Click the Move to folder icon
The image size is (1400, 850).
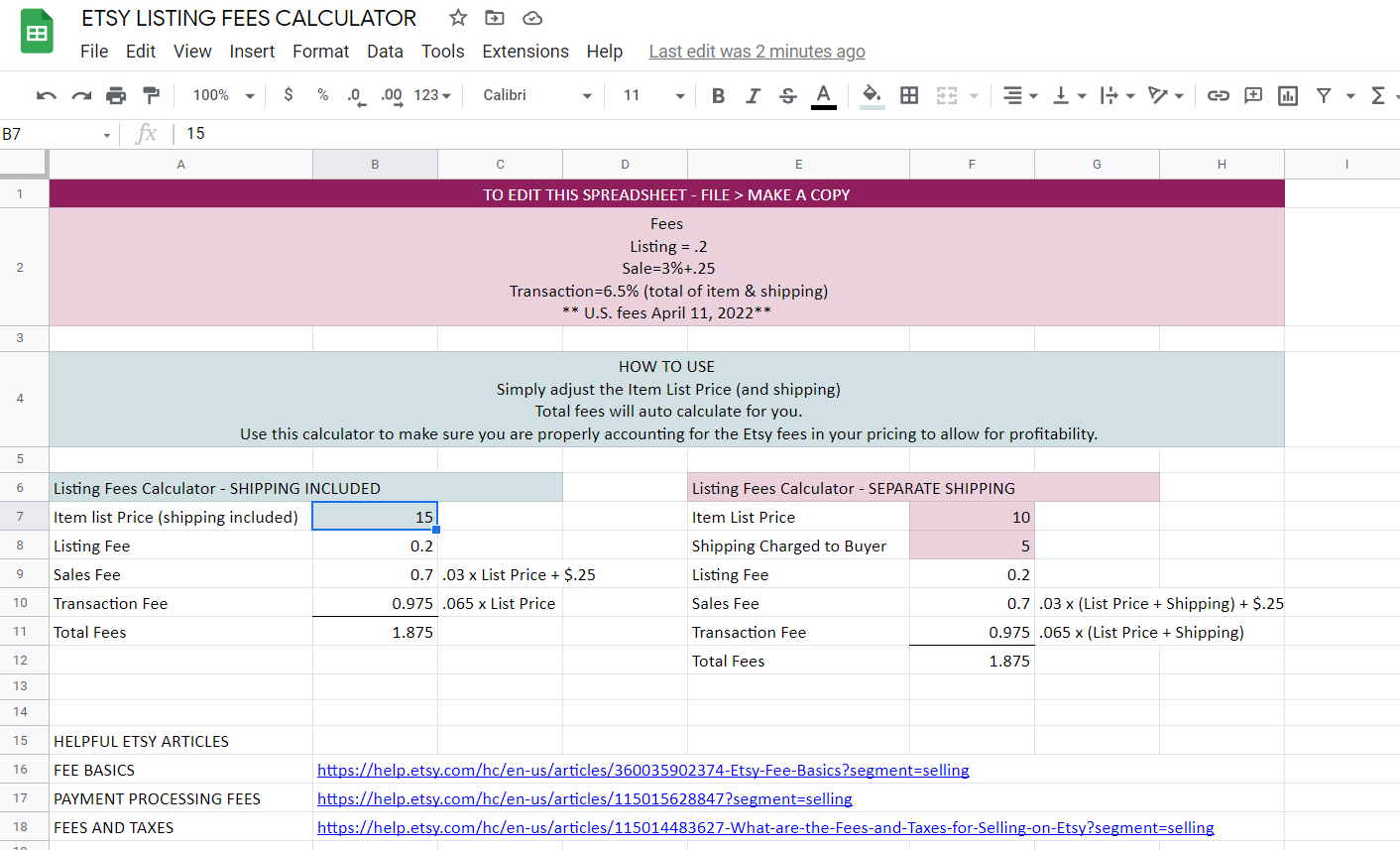(495, 18)
